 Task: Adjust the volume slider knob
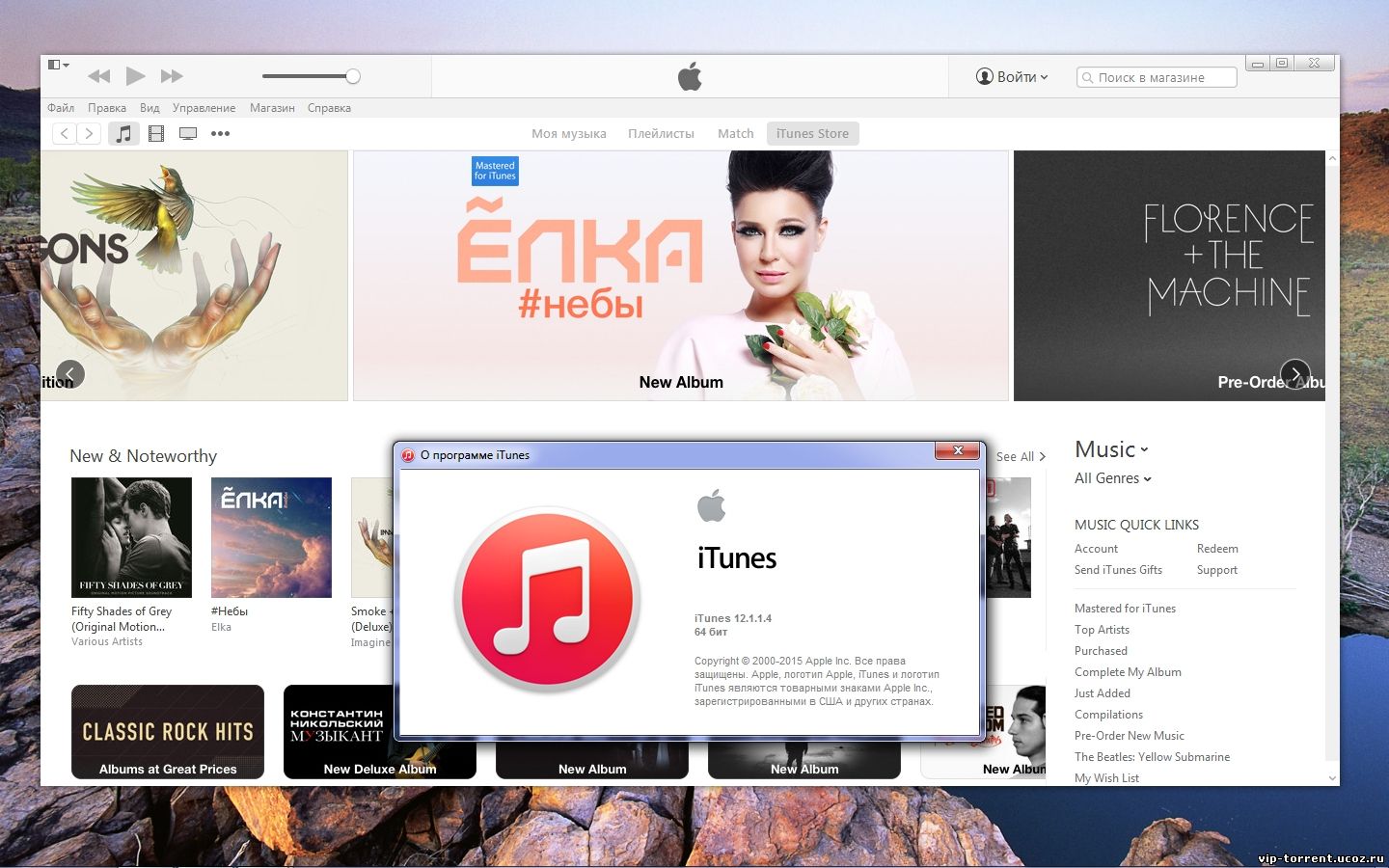coord(353,76)
